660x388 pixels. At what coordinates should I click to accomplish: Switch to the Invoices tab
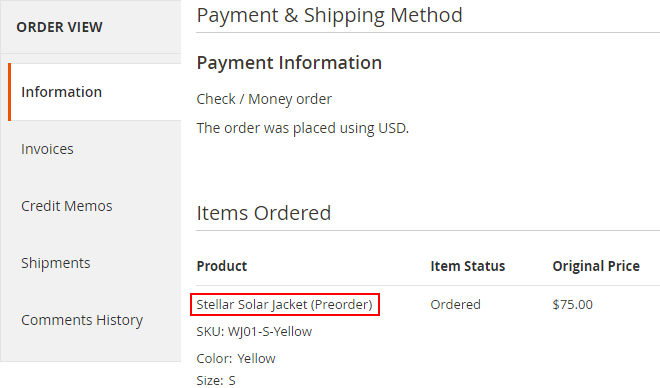point(95,149)
